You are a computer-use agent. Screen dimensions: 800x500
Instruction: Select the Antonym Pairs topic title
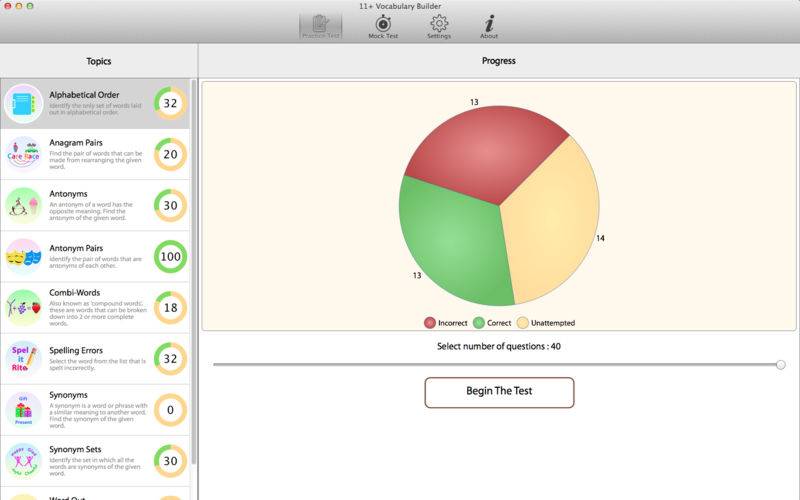point(76,248)
